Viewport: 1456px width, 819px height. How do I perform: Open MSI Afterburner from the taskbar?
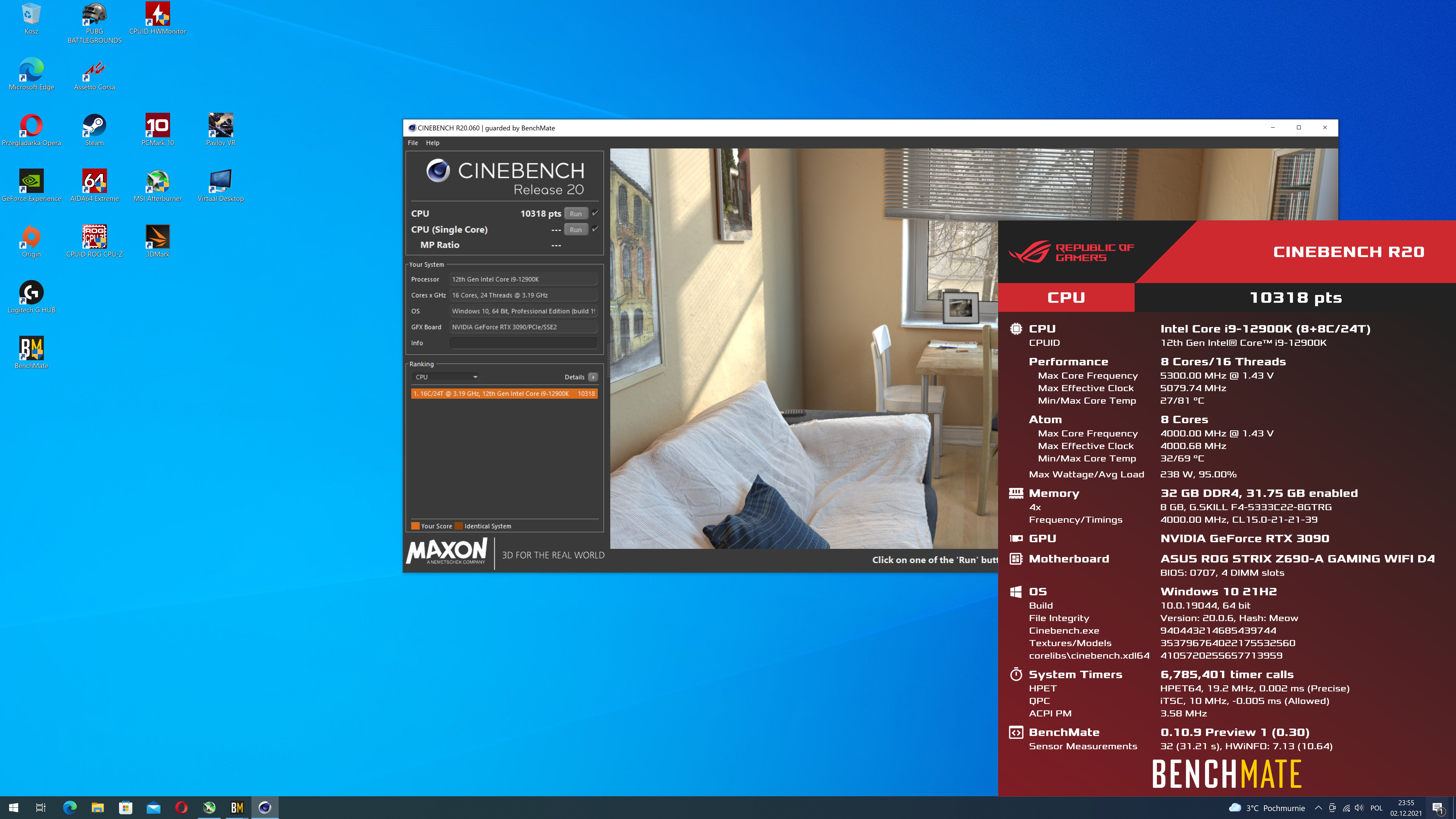tap(209, 808)
